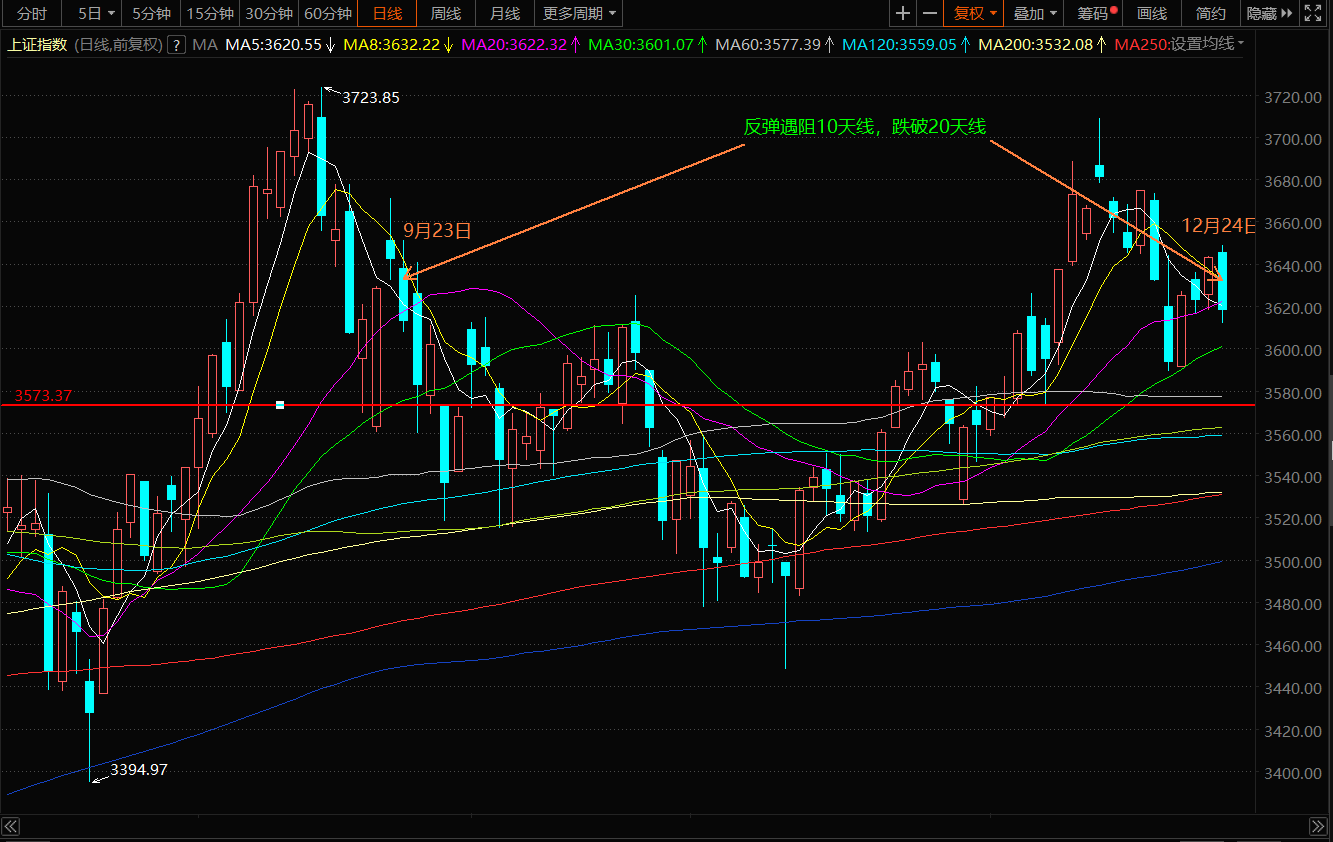Viewport: 1333px width, 842px height.
Task: Click the MA5:3620.55 value
Action: coord(280,45)
